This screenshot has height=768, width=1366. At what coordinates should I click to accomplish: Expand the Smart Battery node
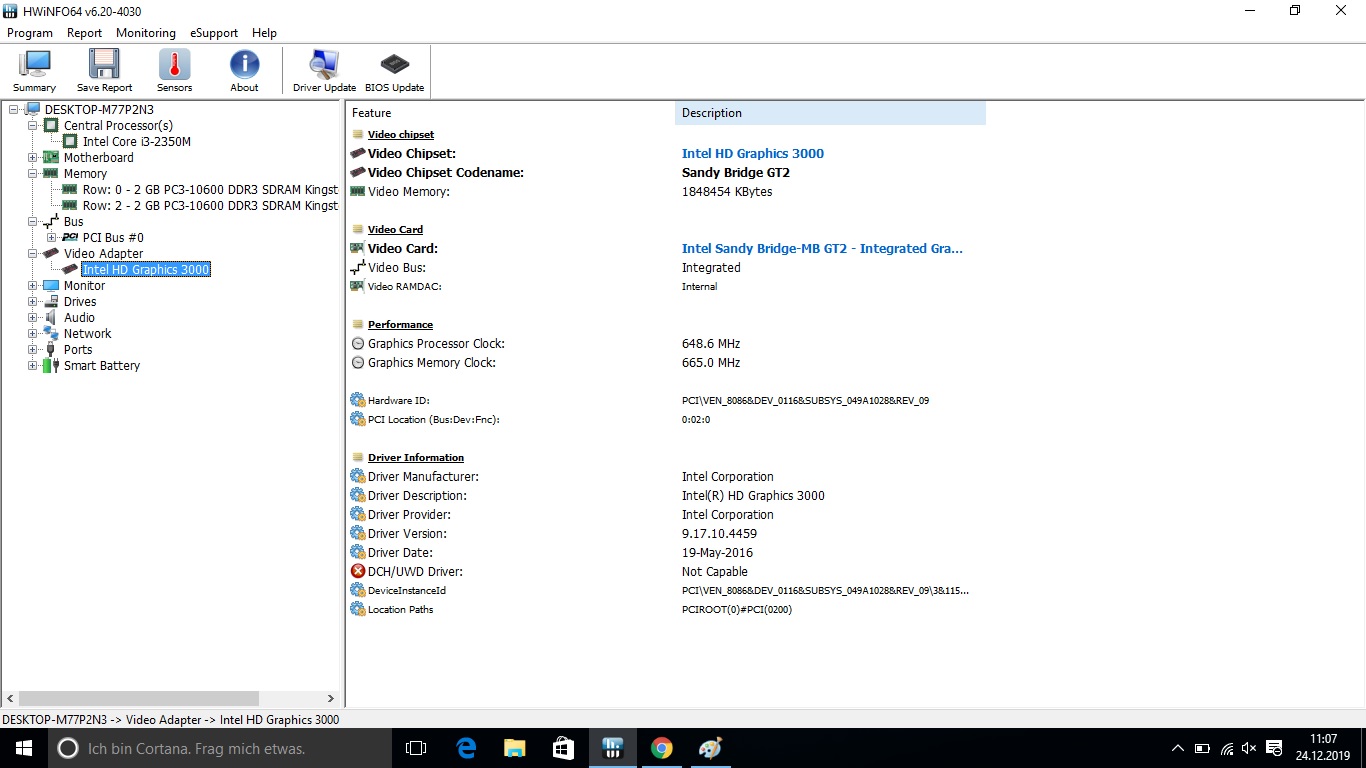click(x=32, y=366)
